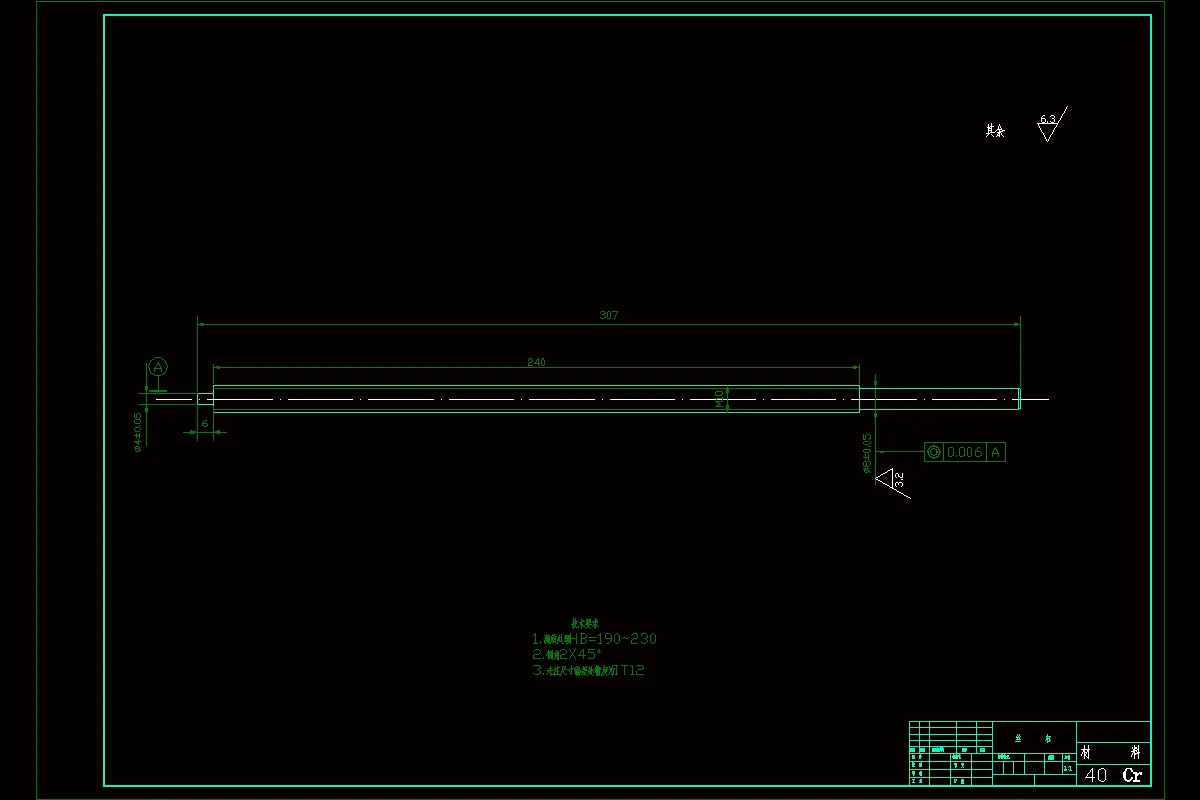Click datum reference A in tolerance frame
The image size is (1200, 800).
point(996,452)
